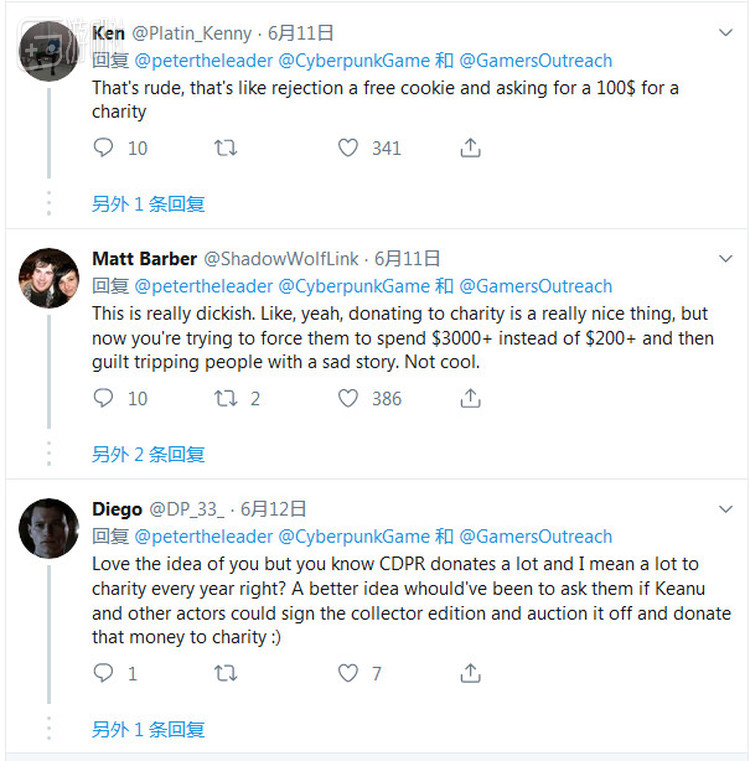Retweet Ken's tweet about the free cookie
The width and height of the screenshot is (750, 761).
(x=226, y=148)
